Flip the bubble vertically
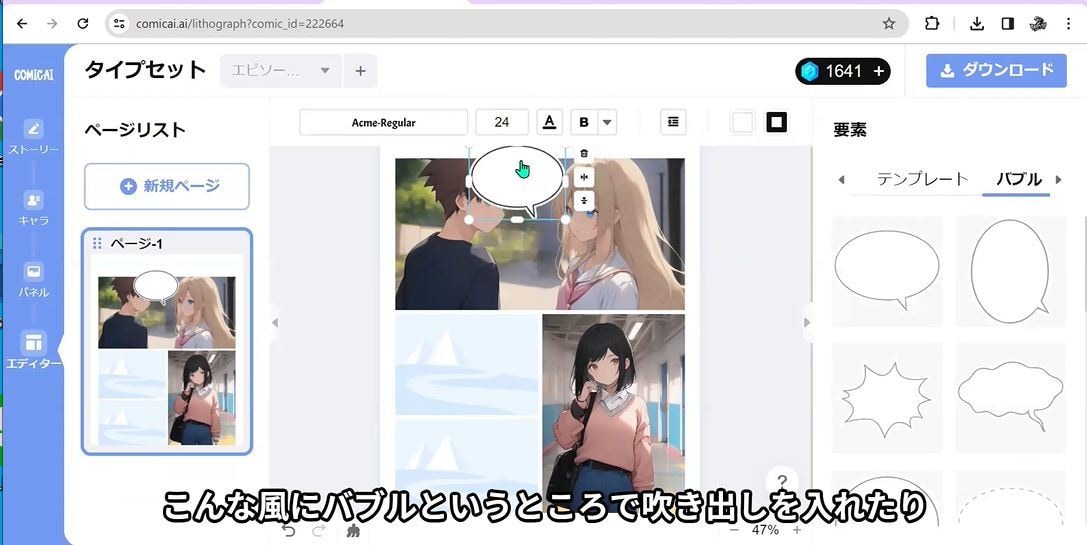1087x545 pixels. coord(584,200)
